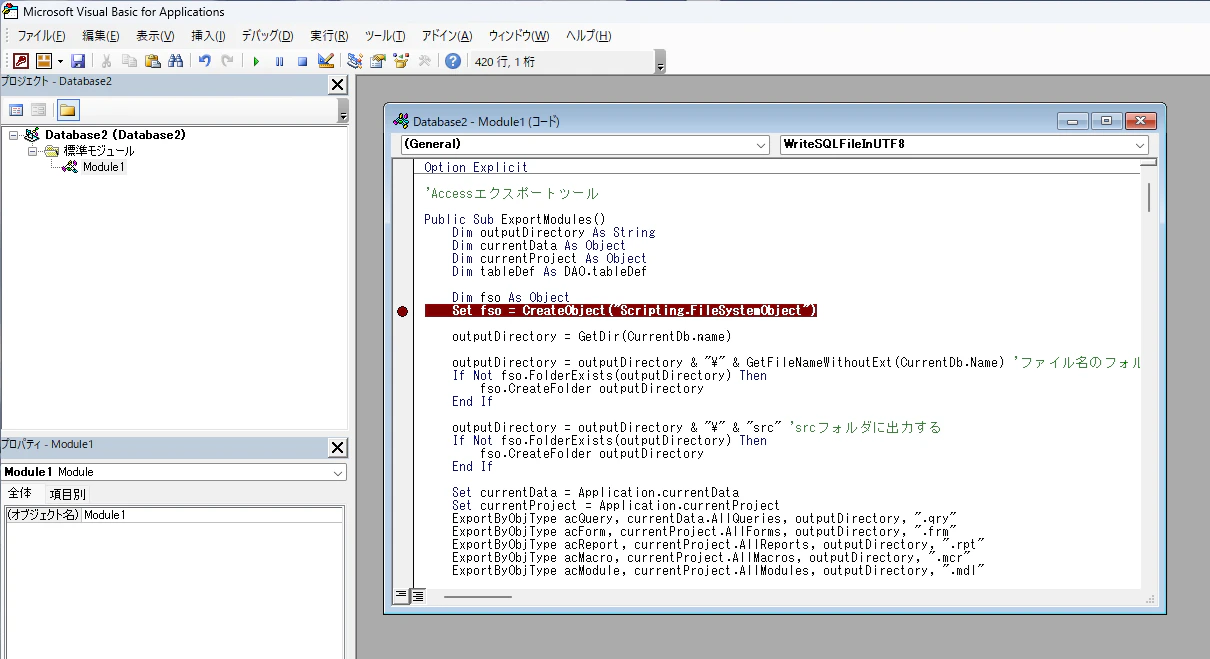Open the 編集(E) menu

(x=101, y=36)
